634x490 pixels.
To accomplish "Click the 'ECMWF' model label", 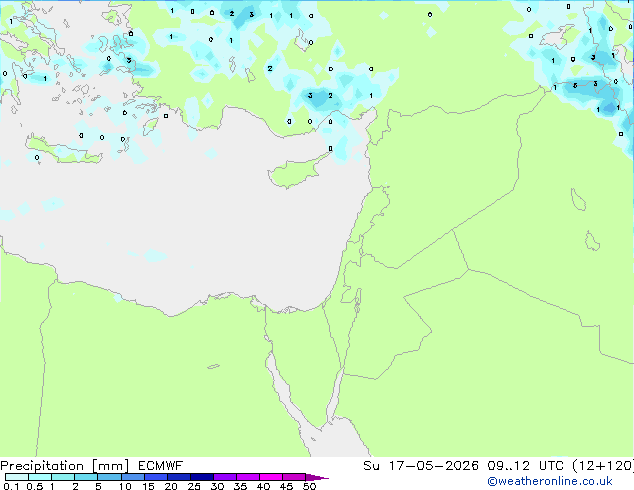I will tap(160, 466).
